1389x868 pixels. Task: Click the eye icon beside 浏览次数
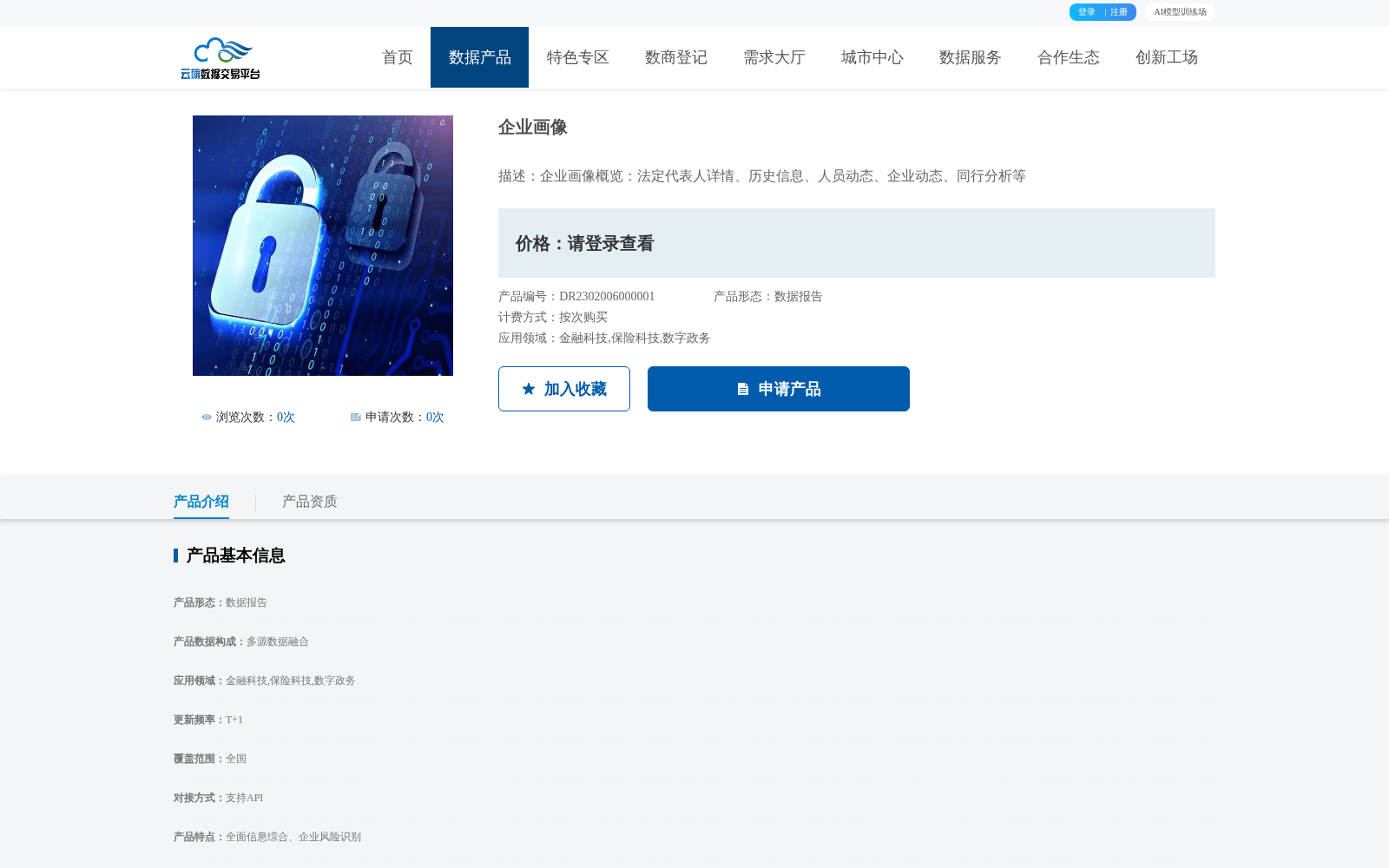[x=207, y=418]
